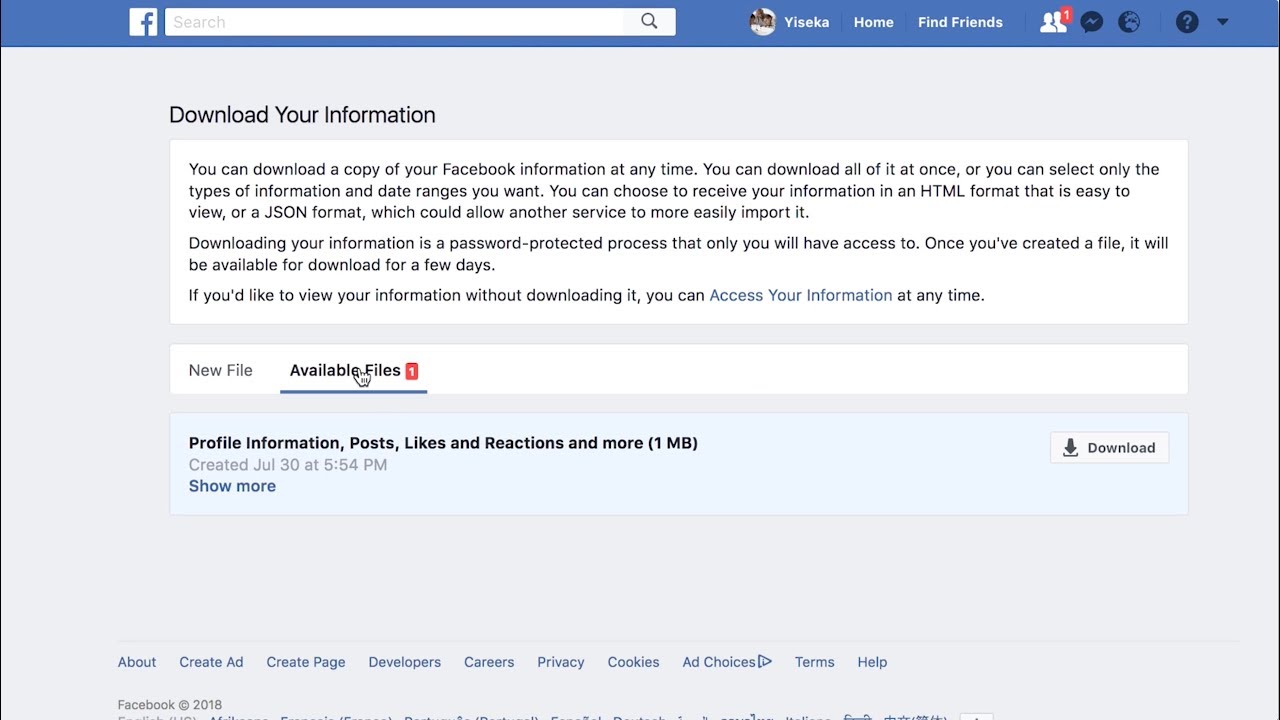
Task: Open the Cookies footer link
Action: point(633,662)
